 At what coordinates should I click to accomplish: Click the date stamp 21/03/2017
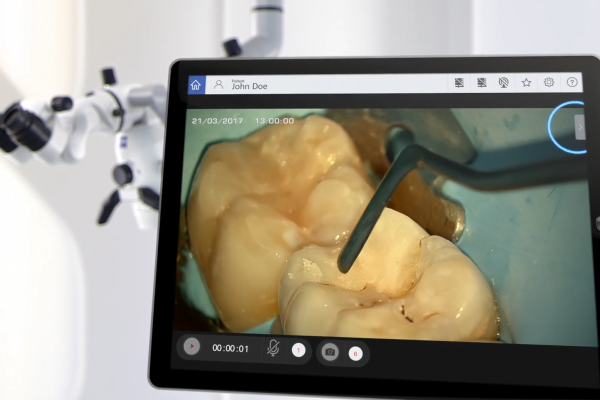tap(217, 121)
